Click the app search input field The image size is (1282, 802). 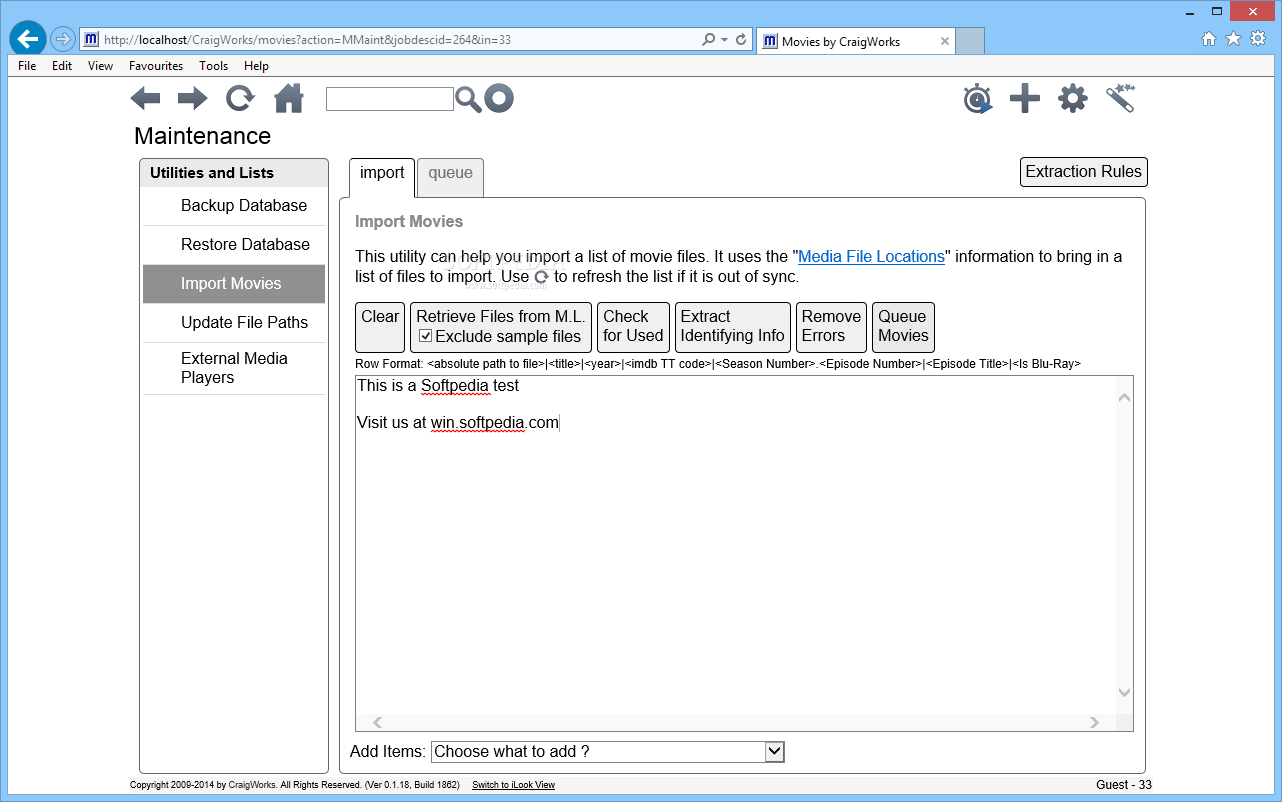click(390, 99)
